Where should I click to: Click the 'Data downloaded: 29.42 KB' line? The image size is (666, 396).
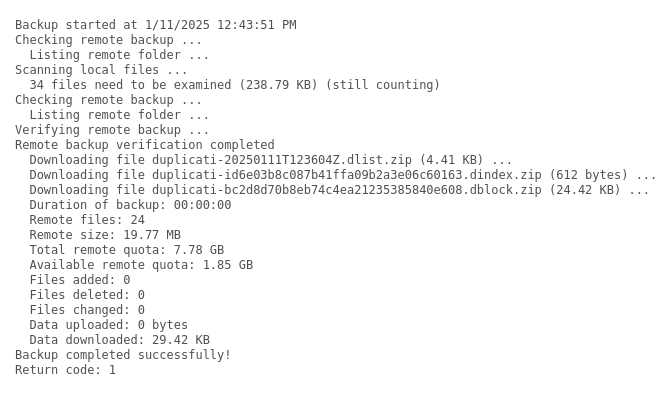pos(119,340)
